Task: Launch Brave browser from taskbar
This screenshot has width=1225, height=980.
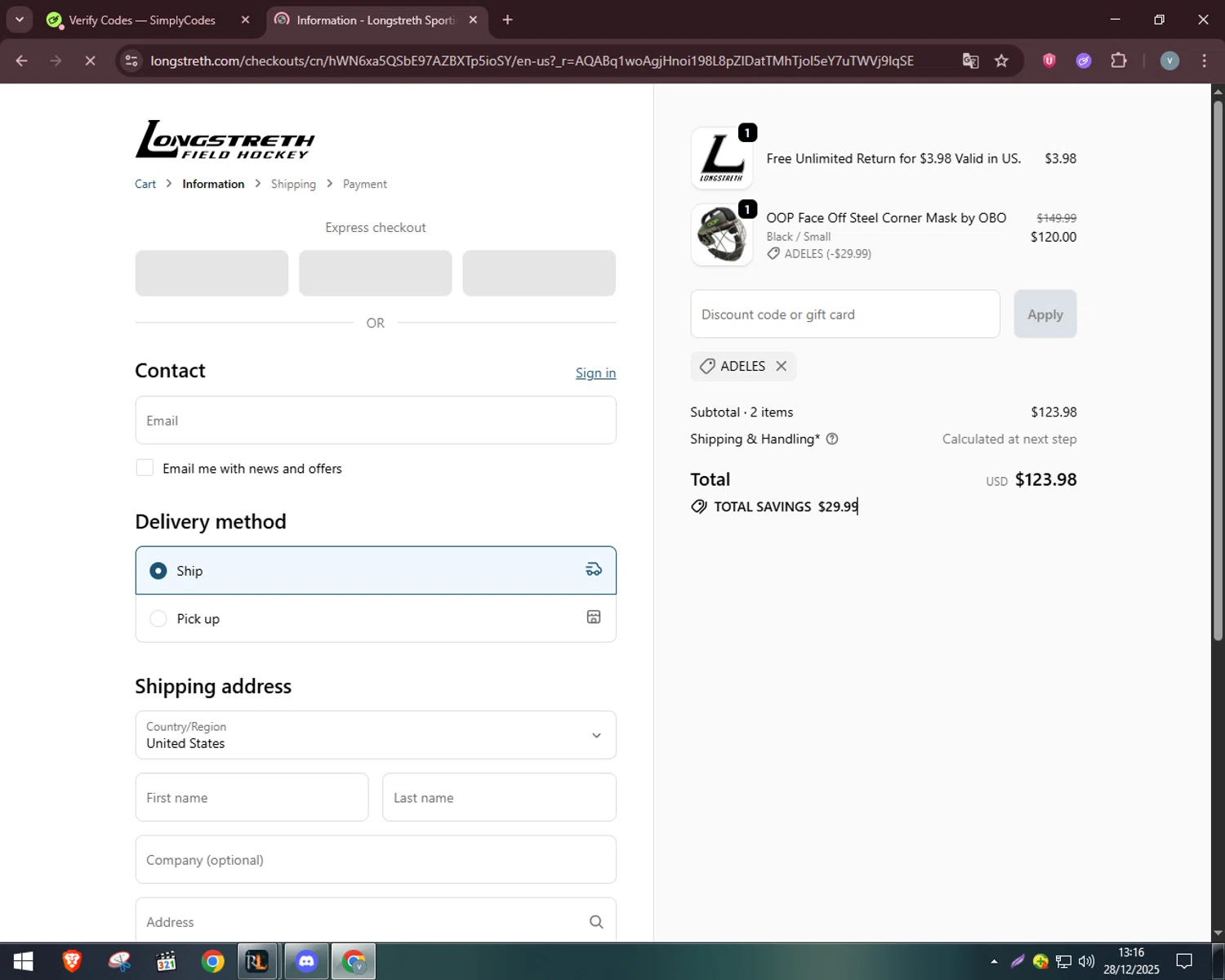Action: pyautogui.click(x=72, y=961)
